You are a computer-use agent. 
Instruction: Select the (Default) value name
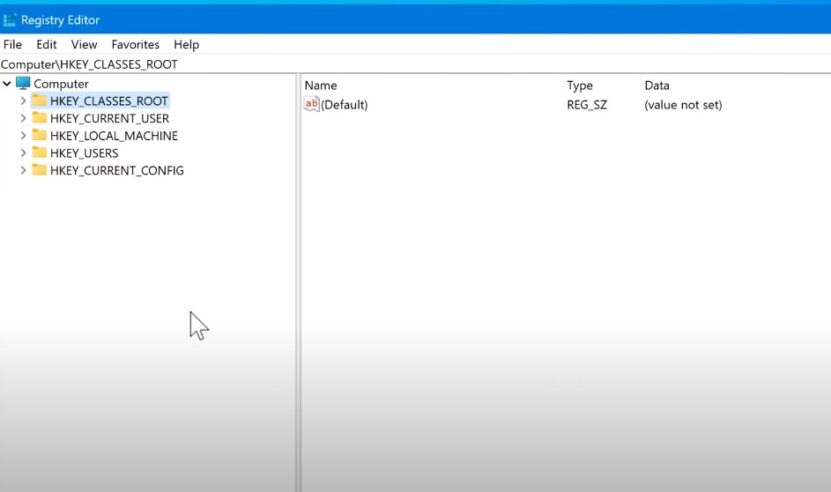pyautogui.click(x=344, y=105)
